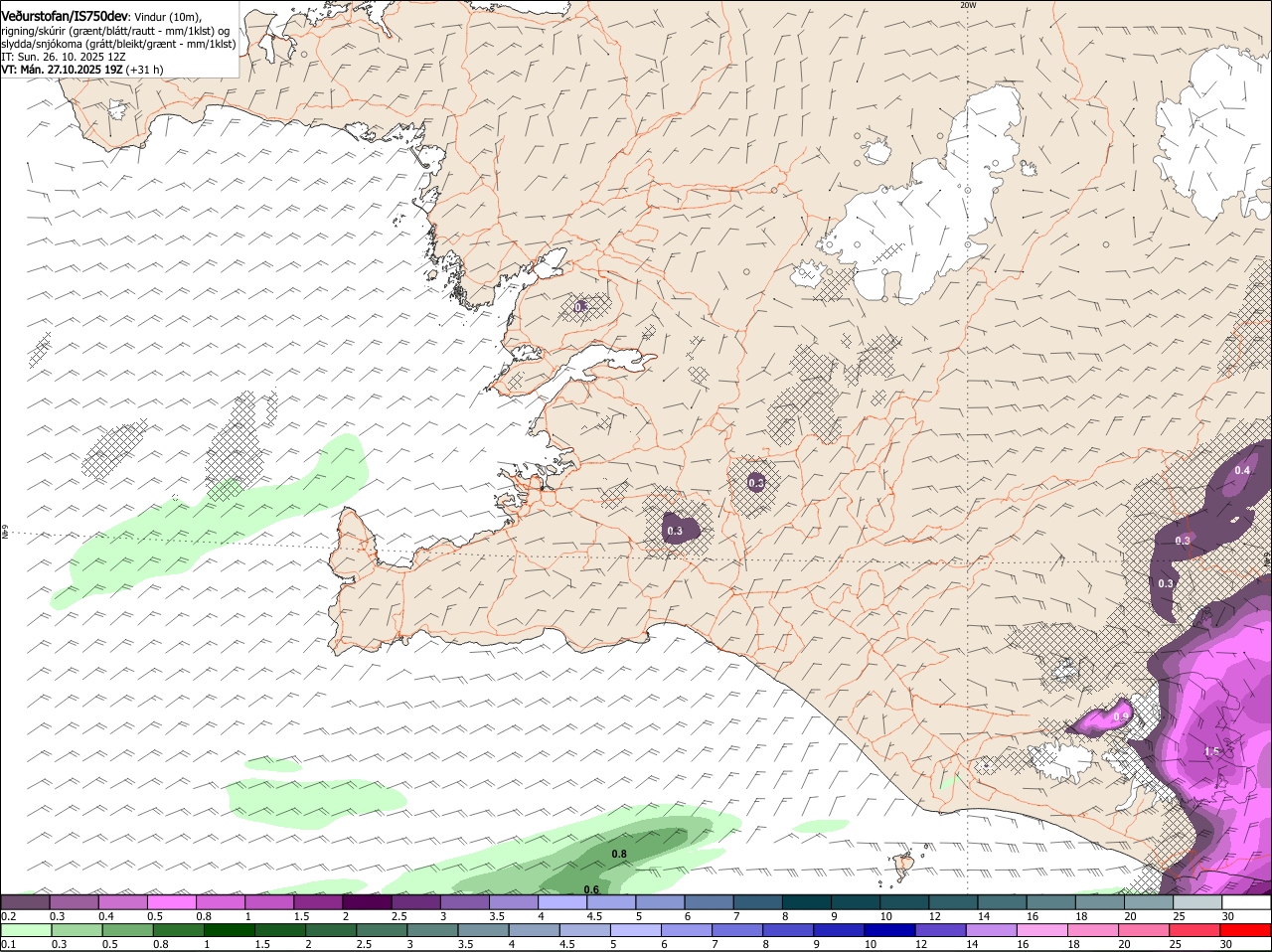This screenshot has height=952, width=1272.
Task: Pick the pale pink swatch labeled 16 in the bottom legend
Action: pyautogui.click(x=1042, y=930)
